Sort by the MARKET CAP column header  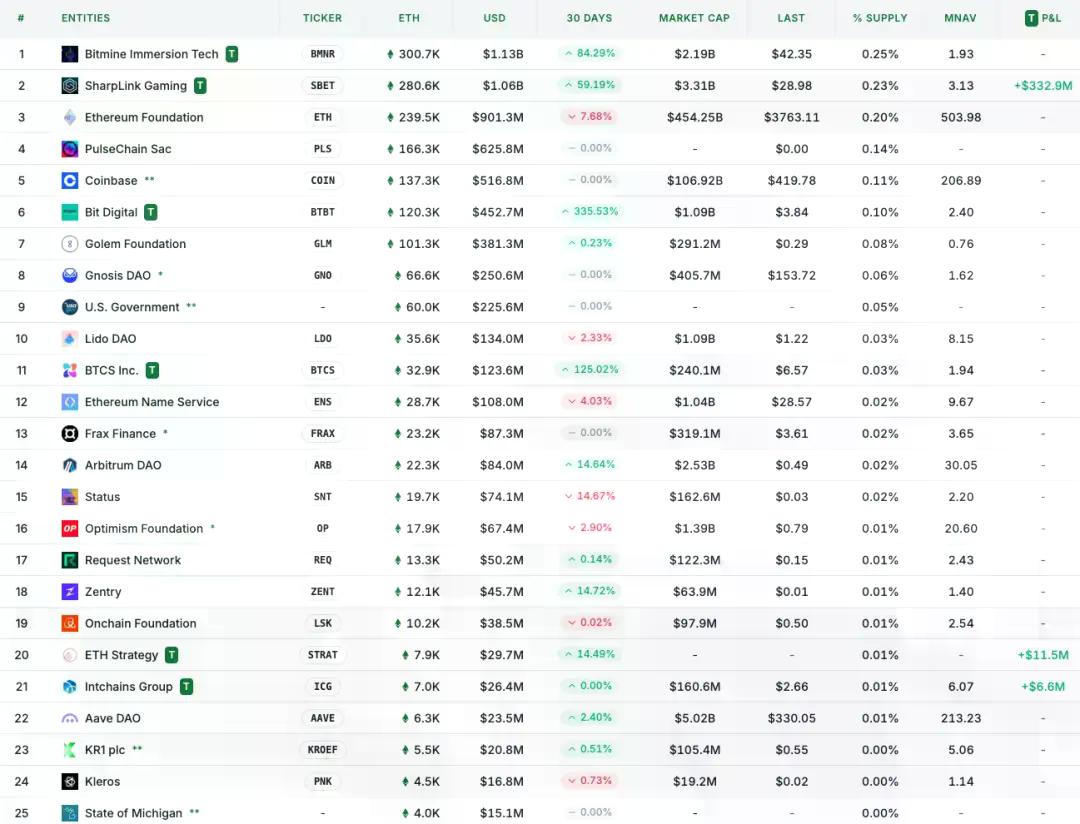pos(694,18)
